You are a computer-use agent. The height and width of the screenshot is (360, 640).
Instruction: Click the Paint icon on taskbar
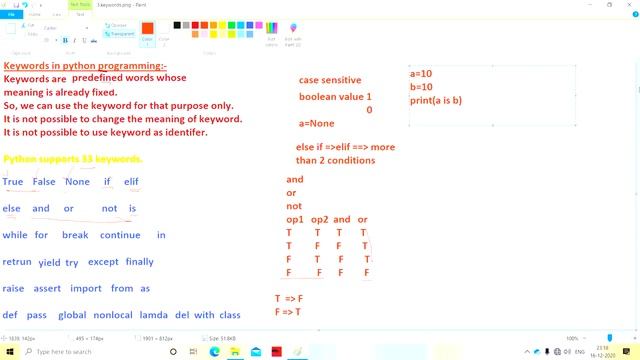(298, 351)
